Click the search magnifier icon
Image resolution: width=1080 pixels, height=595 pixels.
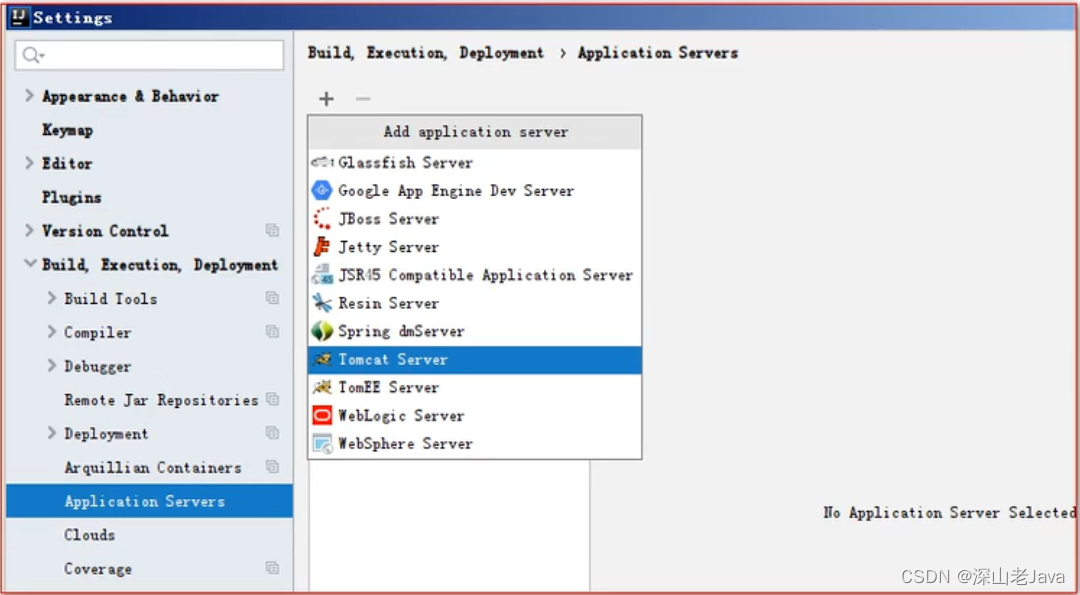point(32,55)
